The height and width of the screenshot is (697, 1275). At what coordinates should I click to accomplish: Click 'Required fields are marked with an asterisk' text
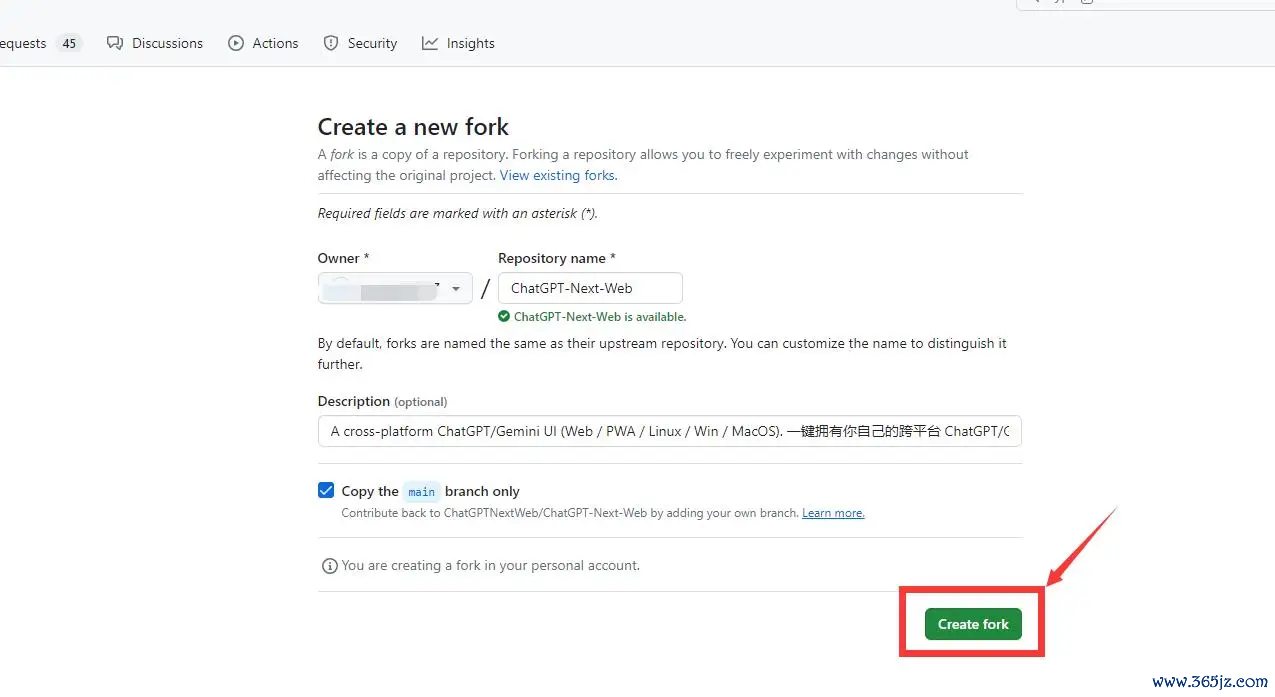click(x=457, y=213)
